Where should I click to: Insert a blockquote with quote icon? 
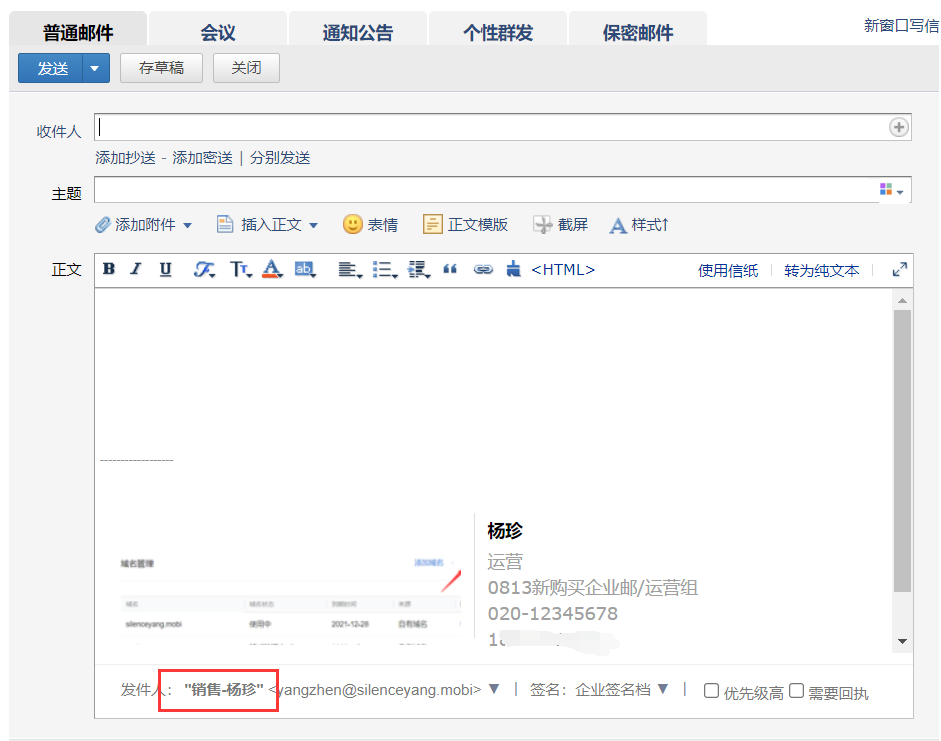coord(450,269)
